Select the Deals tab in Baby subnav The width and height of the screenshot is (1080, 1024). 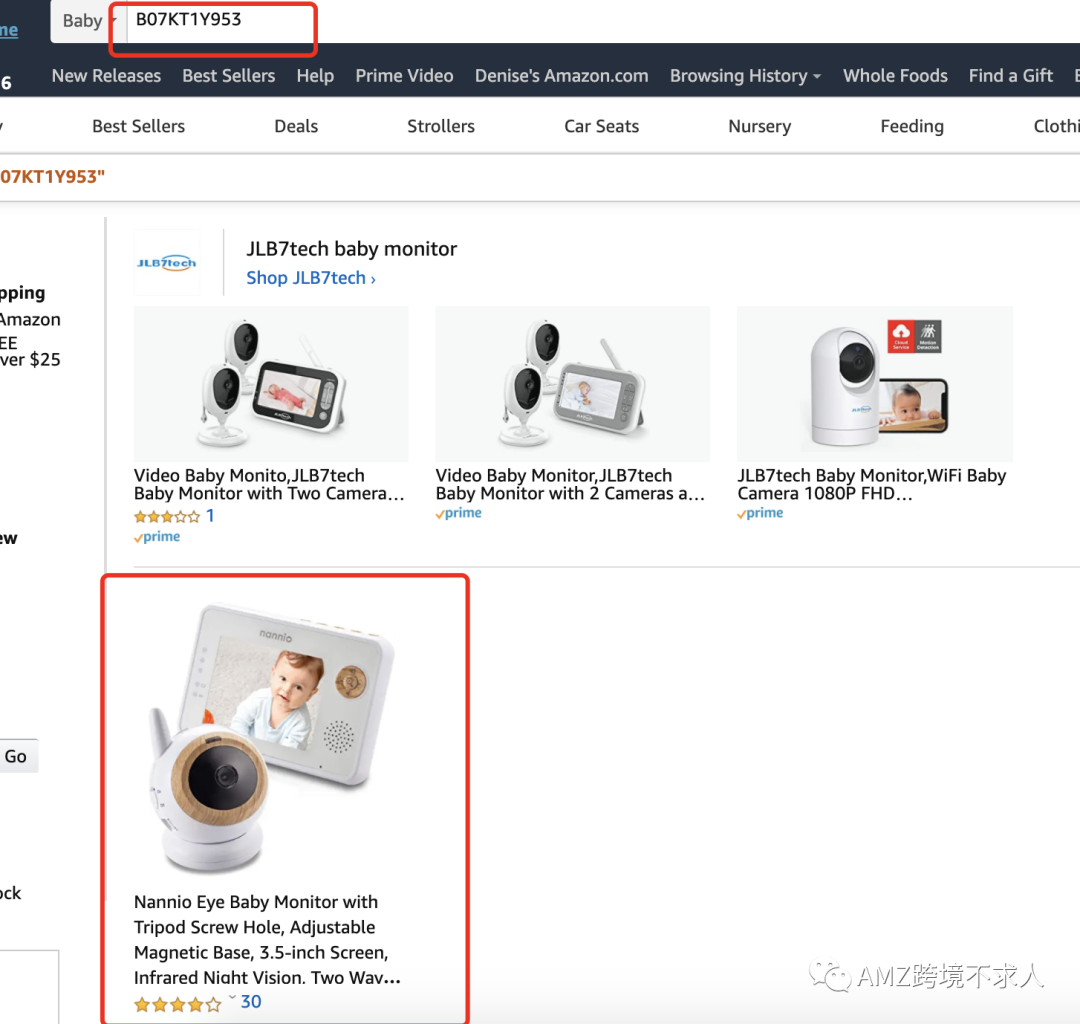point(296,126)
